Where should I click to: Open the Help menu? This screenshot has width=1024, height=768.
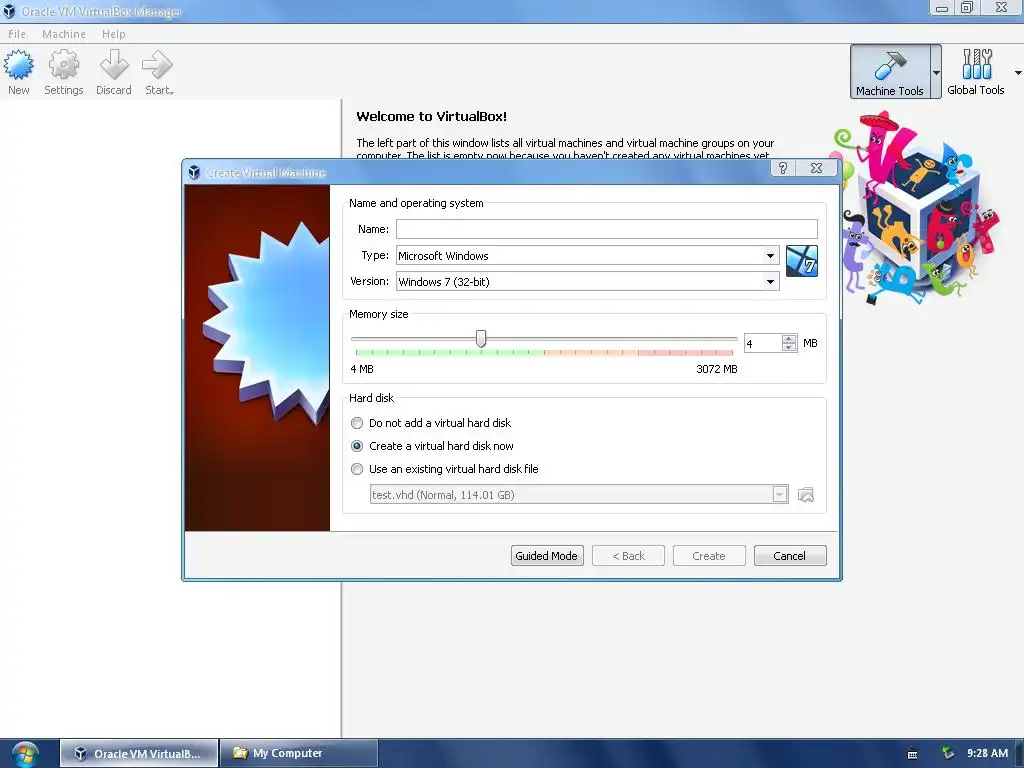[x=114, y=34]
